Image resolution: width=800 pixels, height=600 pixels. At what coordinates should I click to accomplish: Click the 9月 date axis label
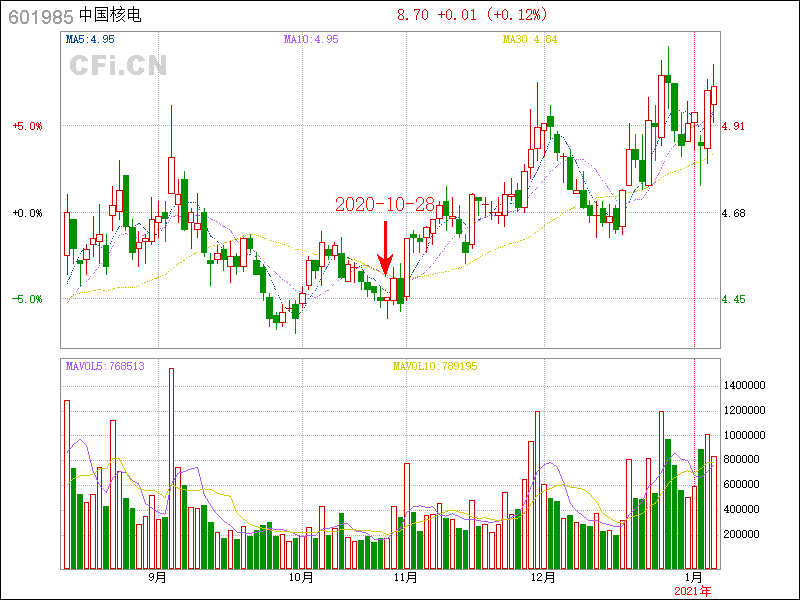coord(157,577)
